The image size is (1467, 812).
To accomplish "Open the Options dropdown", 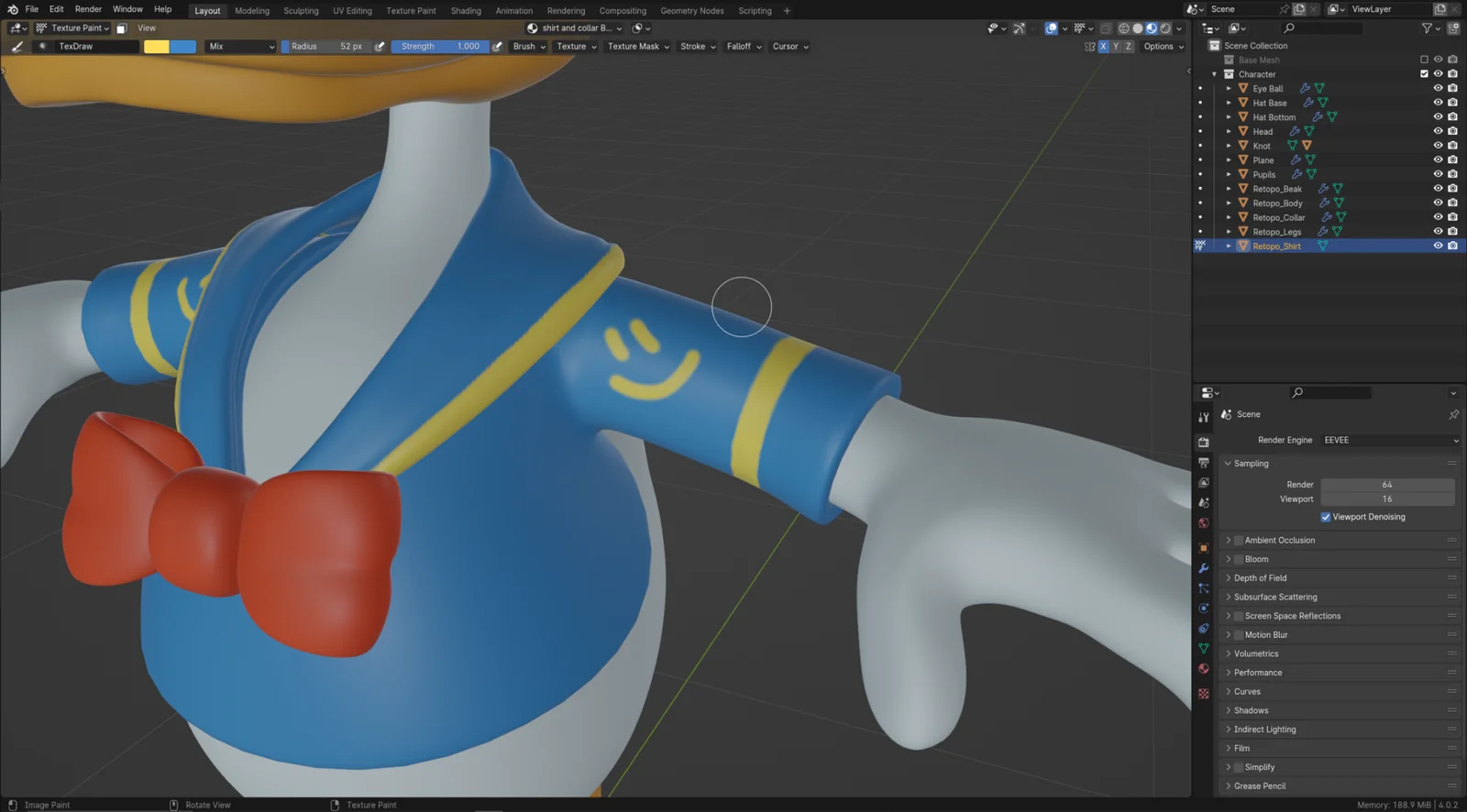I will pyautogui.click(x=1164, y=47).
